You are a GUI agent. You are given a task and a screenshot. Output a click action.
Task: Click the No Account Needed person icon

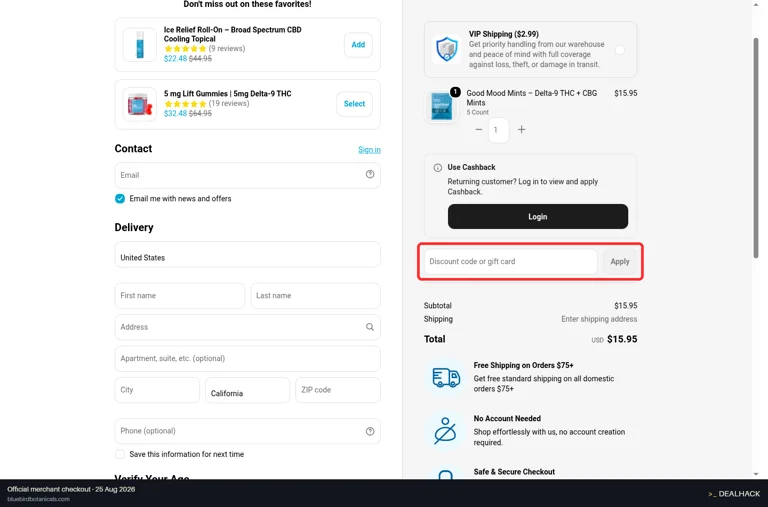(445, 431)
